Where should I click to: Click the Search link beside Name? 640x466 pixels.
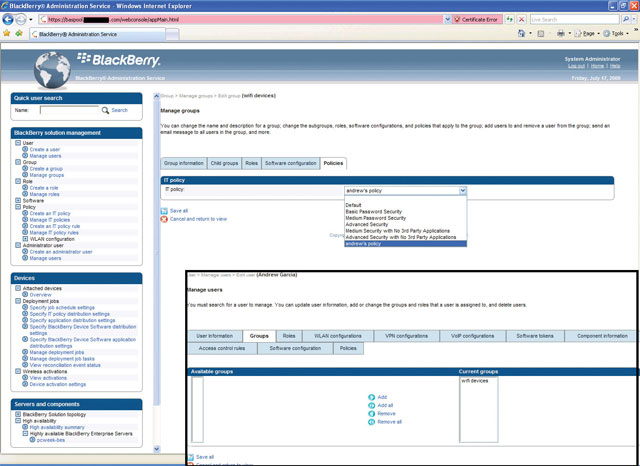(120, 110)
